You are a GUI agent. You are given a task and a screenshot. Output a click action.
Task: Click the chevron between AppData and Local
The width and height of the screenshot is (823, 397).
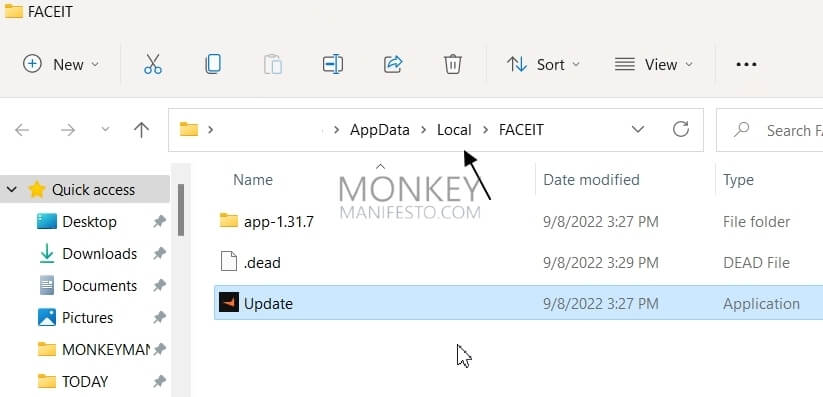tap(423, 130)
